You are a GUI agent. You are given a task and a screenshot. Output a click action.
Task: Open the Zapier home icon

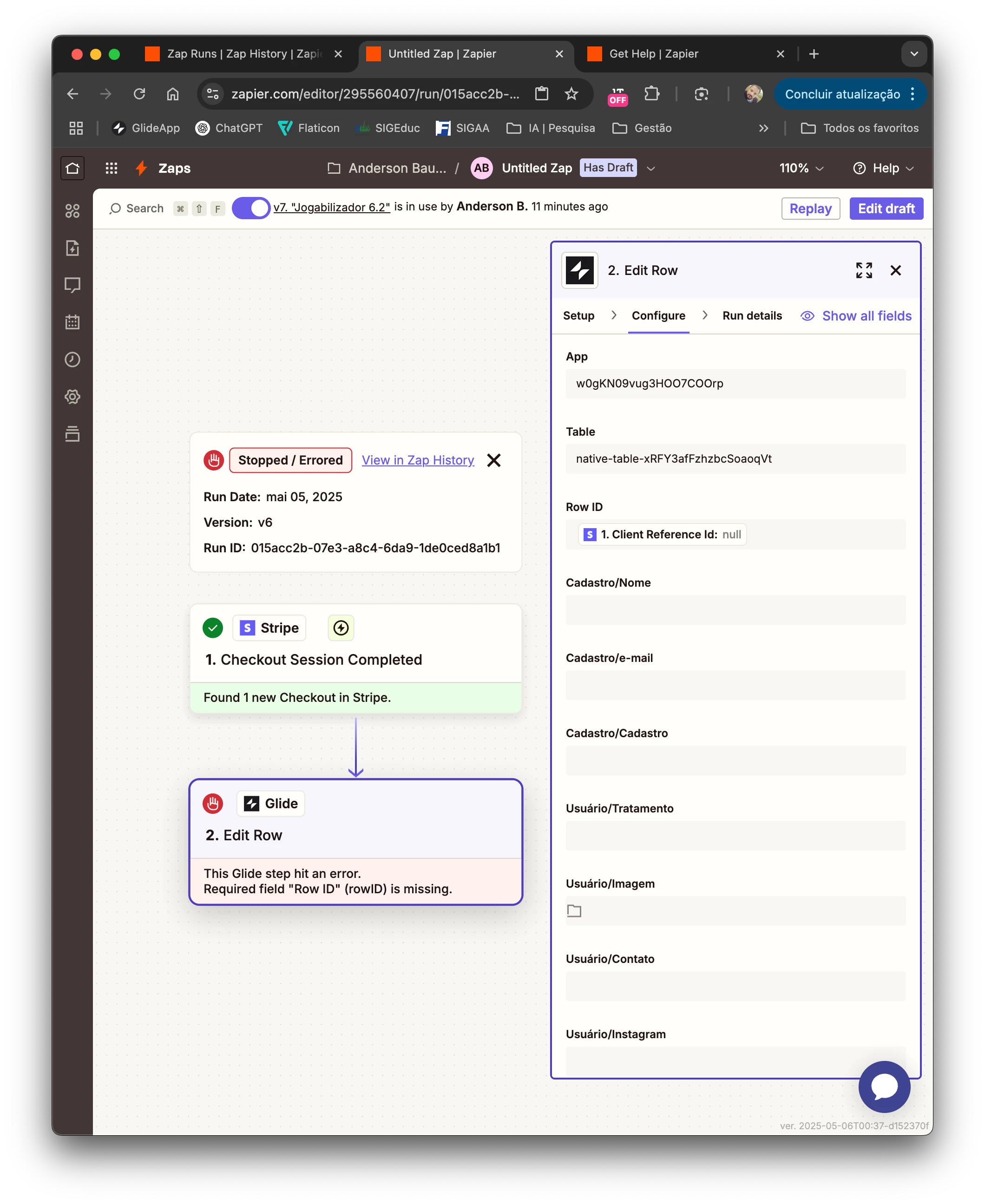(x=72, y=168)
